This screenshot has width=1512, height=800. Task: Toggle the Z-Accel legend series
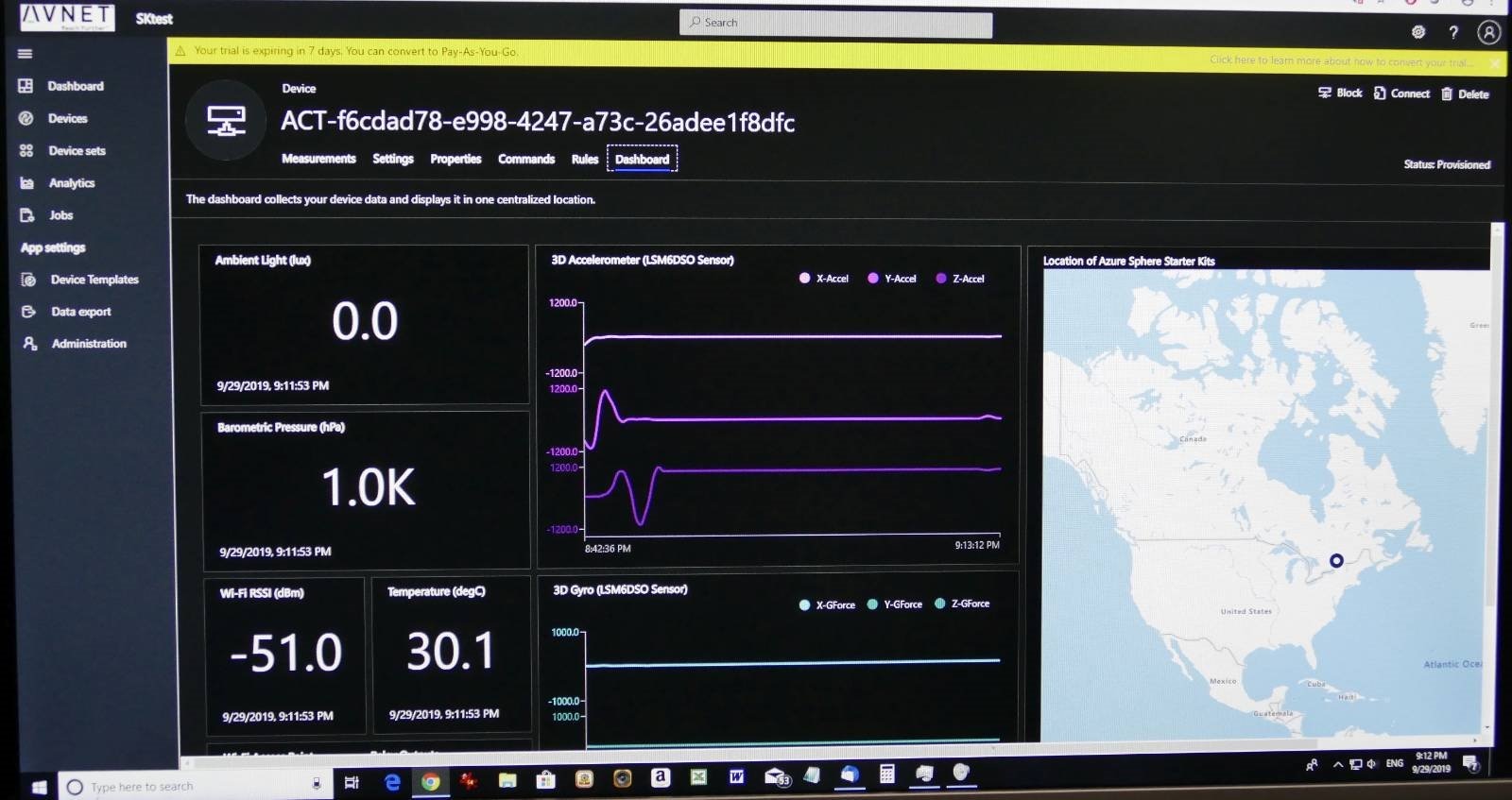pos(960,279)
